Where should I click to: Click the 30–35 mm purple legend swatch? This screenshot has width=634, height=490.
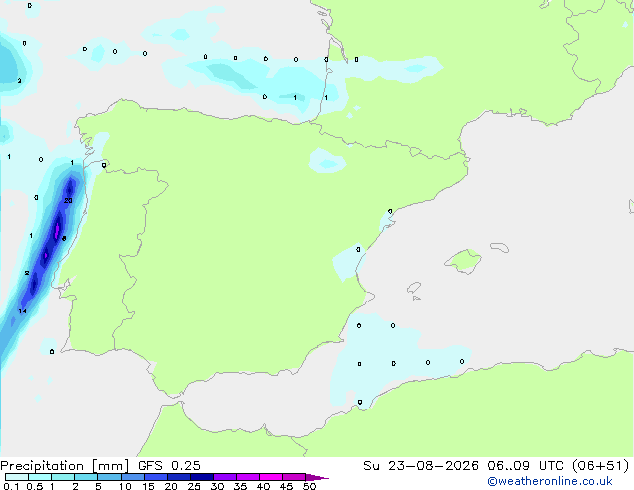click(x=224, y=477)
